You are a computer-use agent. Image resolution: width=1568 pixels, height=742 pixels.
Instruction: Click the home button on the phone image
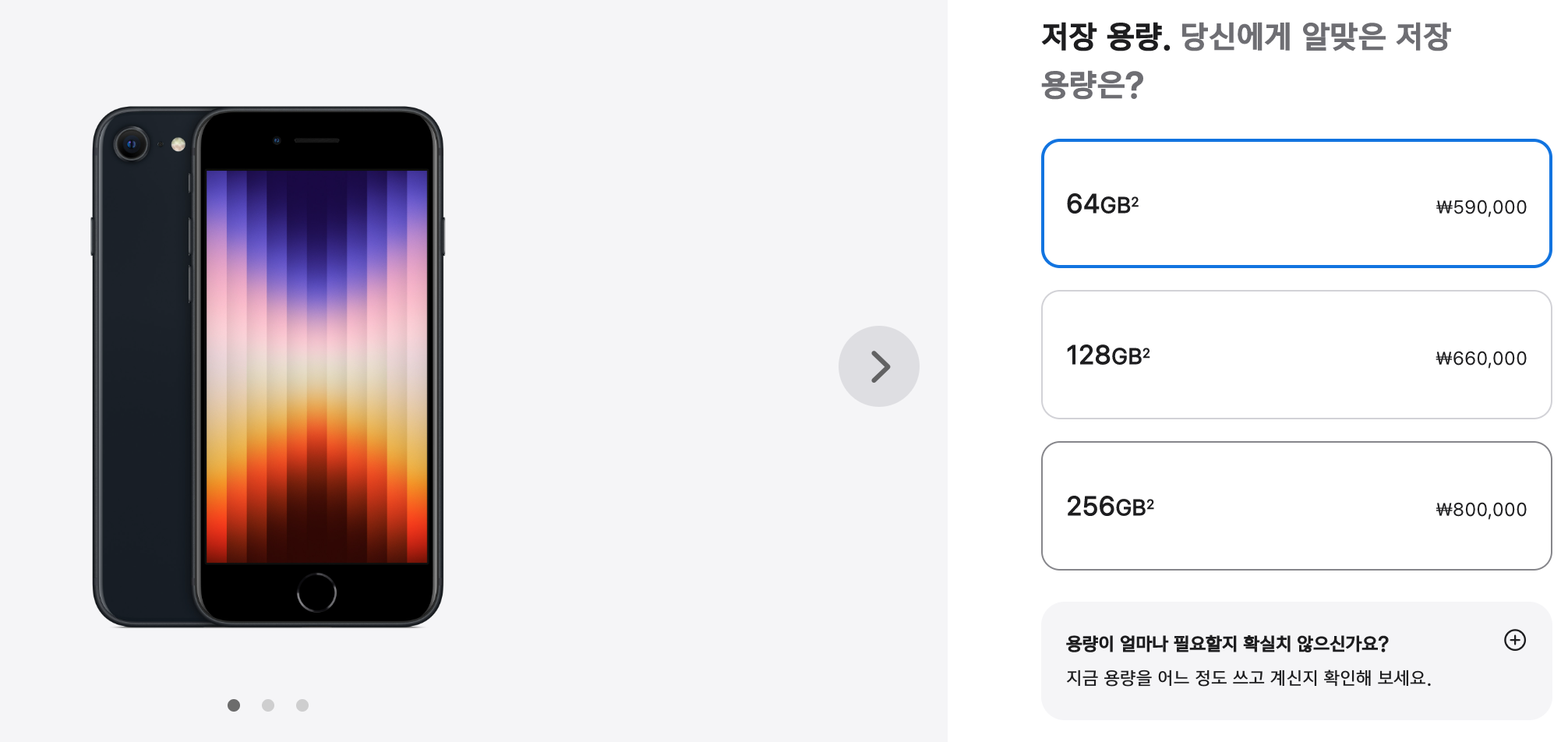[316, 593]
